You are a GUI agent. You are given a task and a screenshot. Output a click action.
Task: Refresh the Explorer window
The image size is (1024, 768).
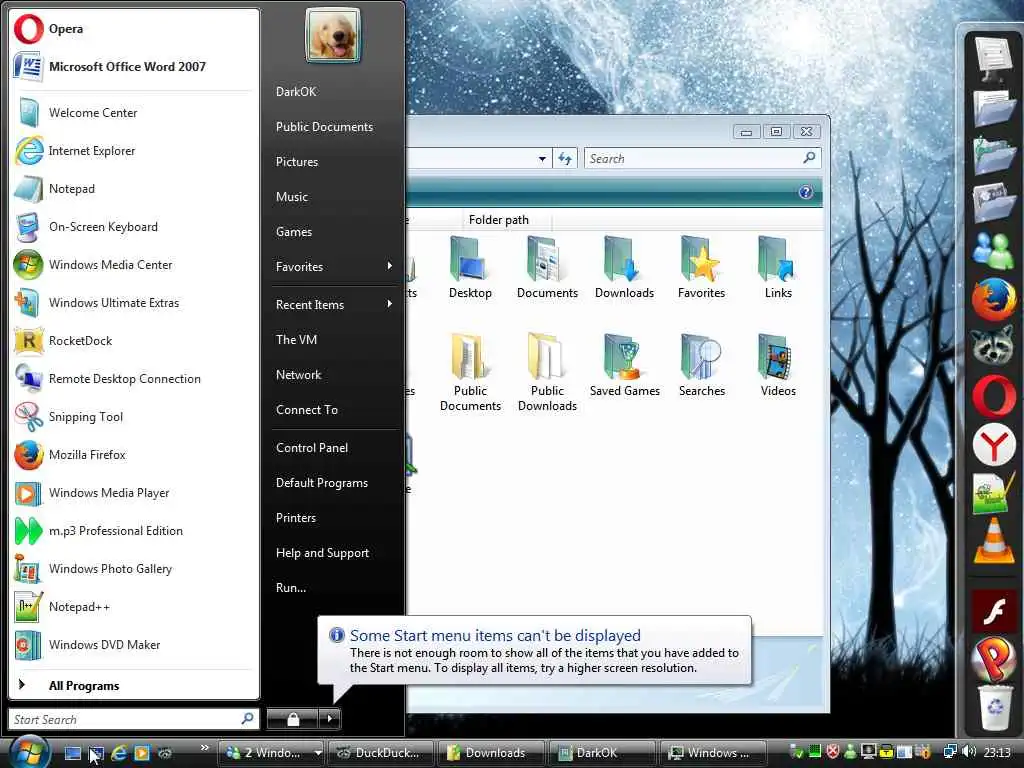pyautogui.click(x=565, y=159)
